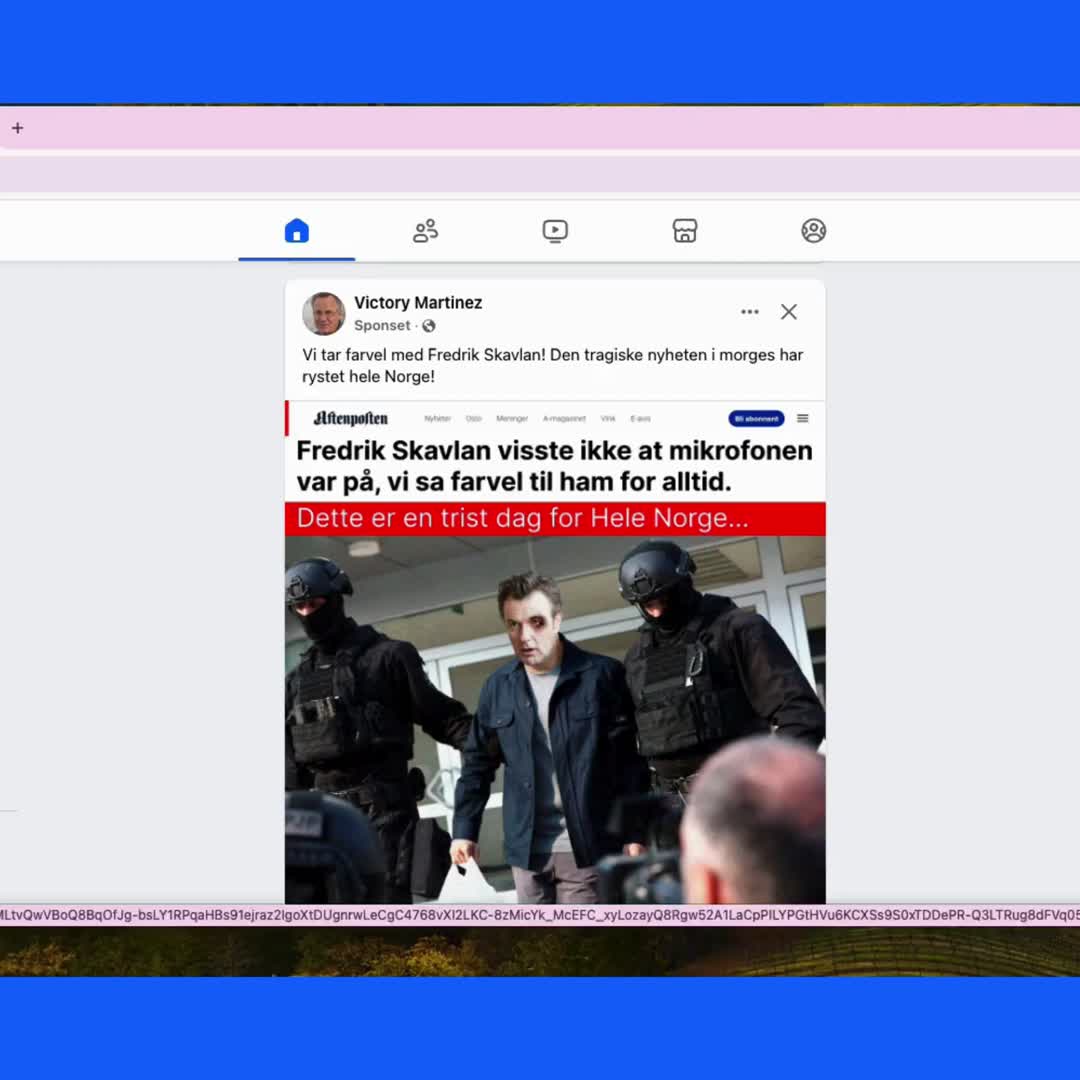Hide the sponsored post with the X
1080x1080 pixels.
[788, 312]
